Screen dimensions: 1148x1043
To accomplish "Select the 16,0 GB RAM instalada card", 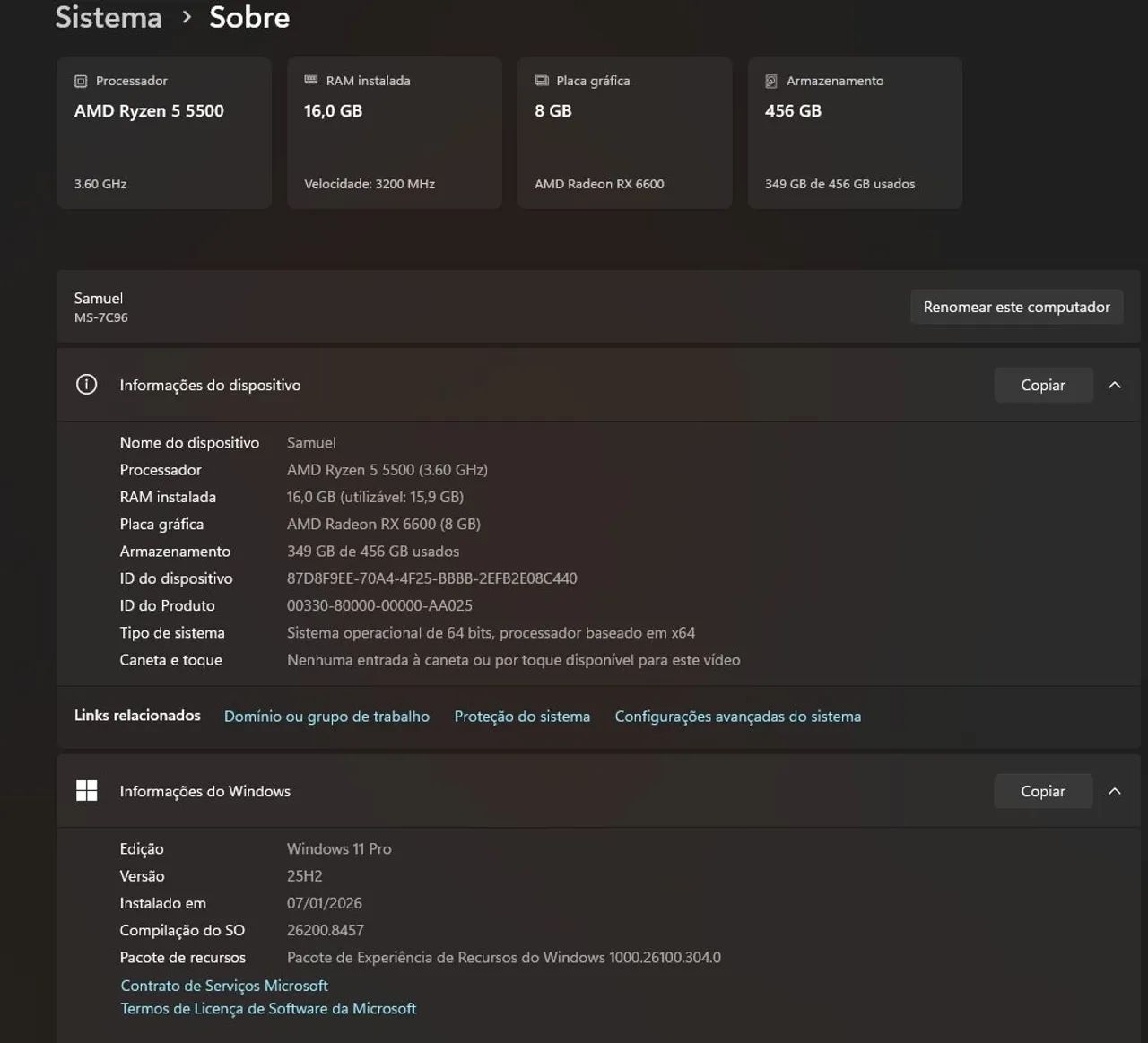I will coord(395,133).
